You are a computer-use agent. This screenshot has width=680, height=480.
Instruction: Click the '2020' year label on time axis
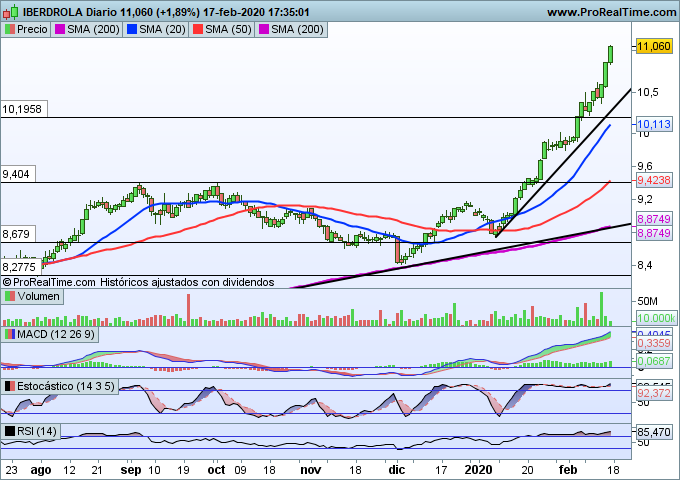[x=478, y=470]
